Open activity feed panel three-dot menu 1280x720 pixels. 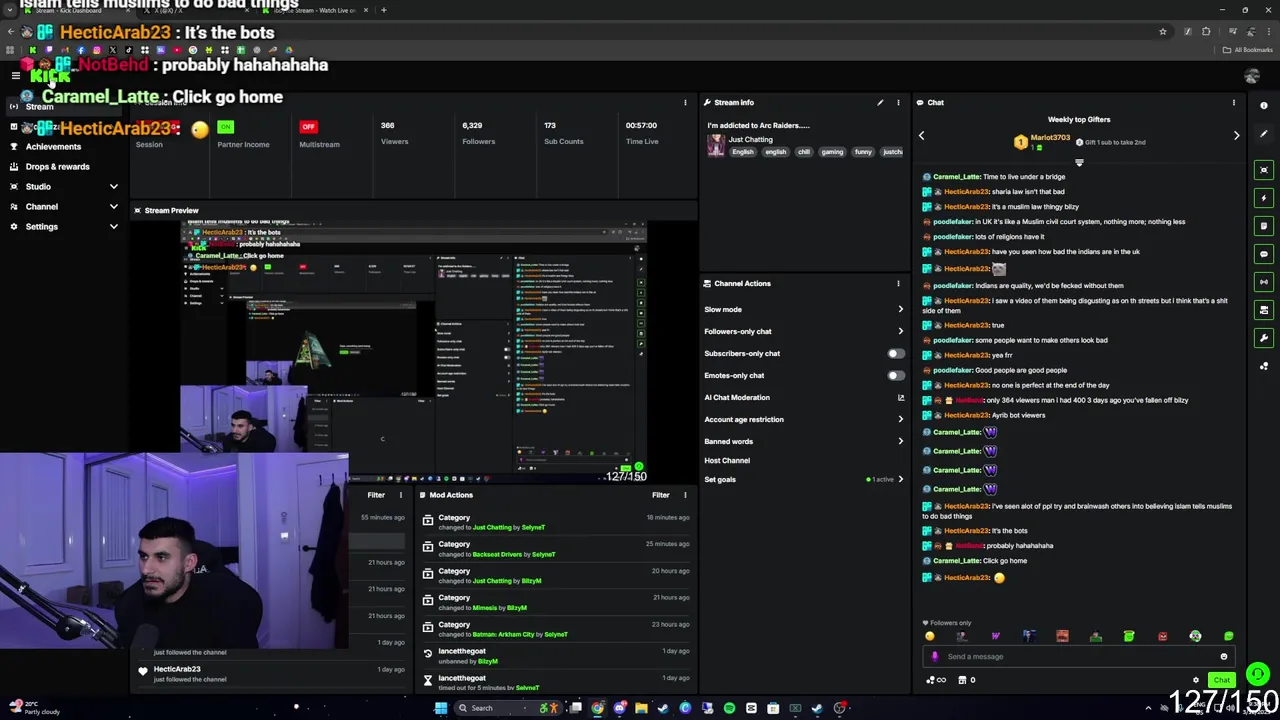click(401, 495)
